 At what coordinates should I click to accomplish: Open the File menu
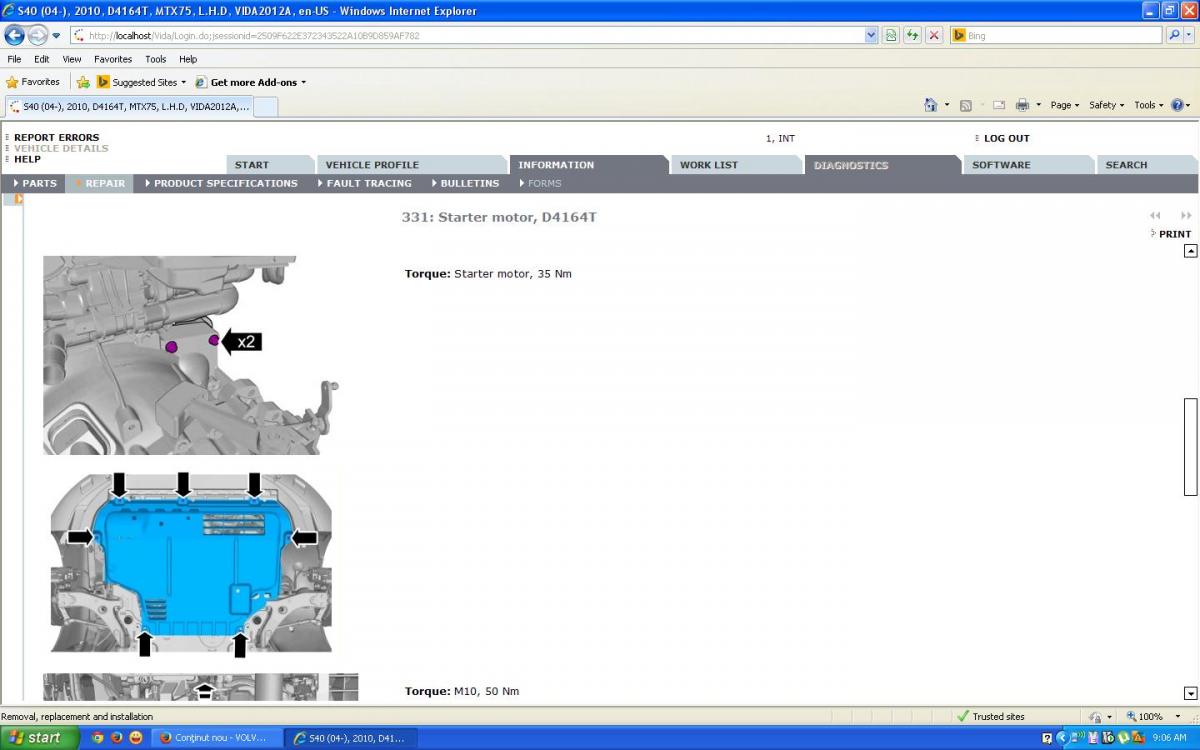click(14, 59)
